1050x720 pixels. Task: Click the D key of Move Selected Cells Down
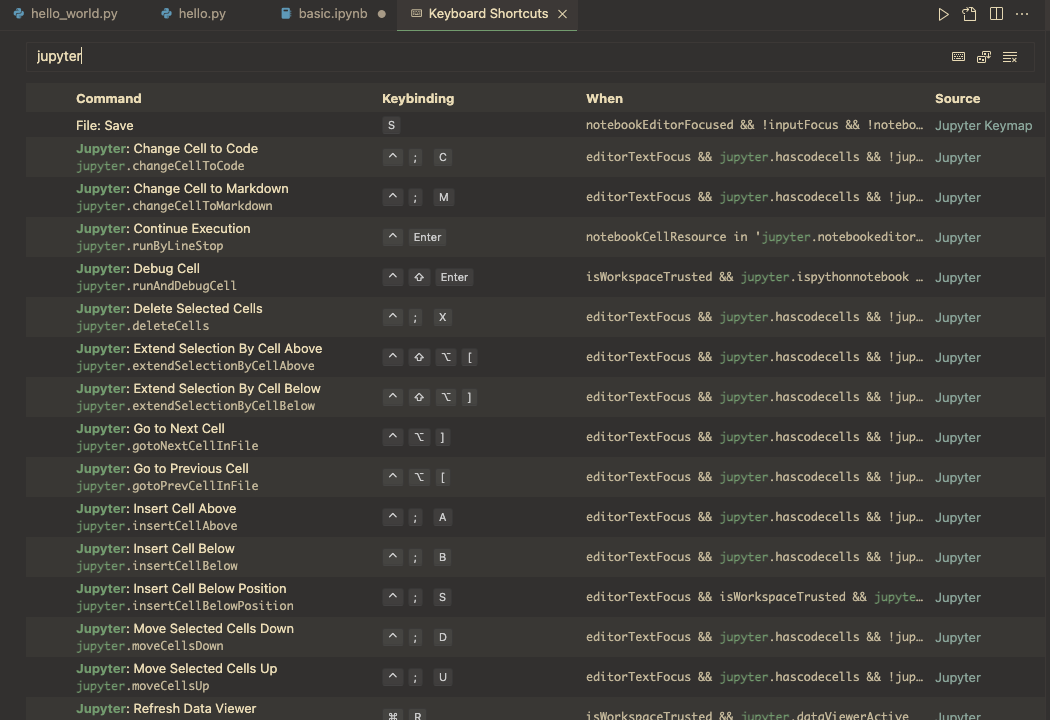click(x=443, y=637)
